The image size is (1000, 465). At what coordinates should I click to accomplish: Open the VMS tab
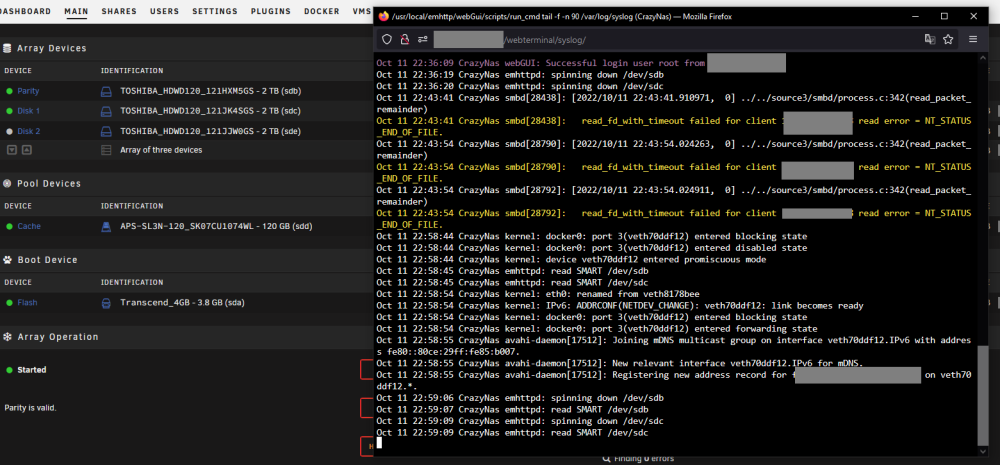[362, 11]
